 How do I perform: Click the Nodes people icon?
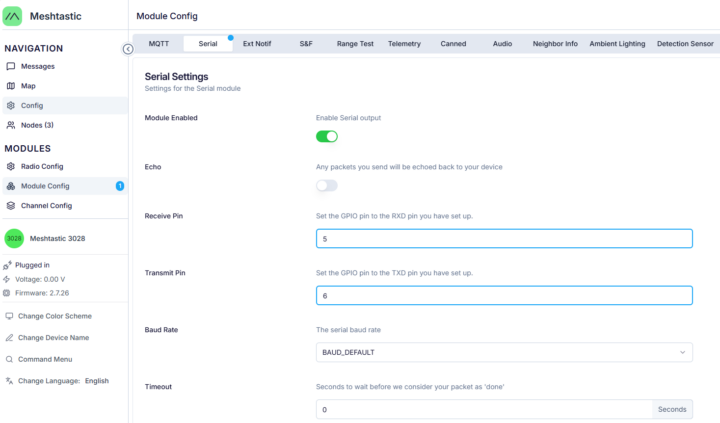coord(11,125)
